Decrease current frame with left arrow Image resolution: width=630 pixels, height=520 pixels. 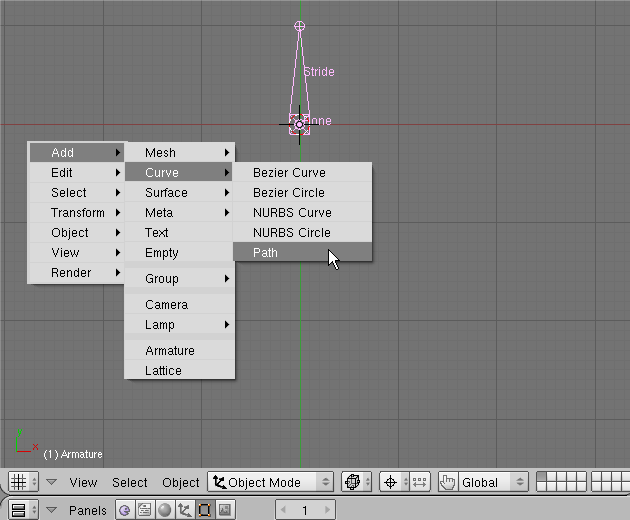pos(283,510)
